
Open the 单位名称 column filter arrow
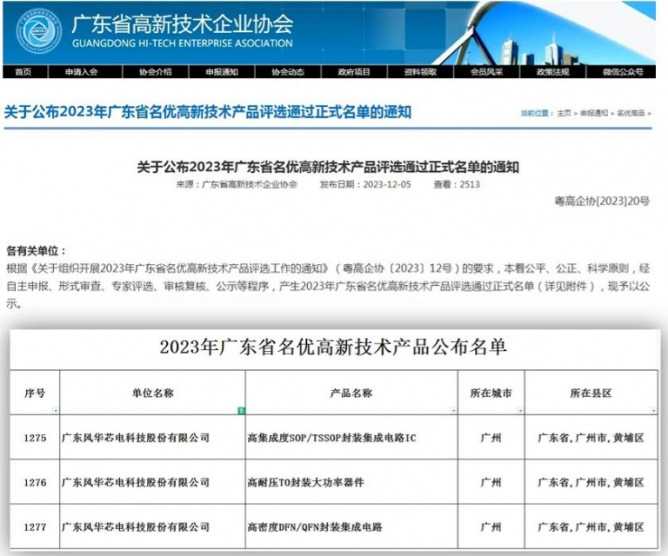[240, 411]
